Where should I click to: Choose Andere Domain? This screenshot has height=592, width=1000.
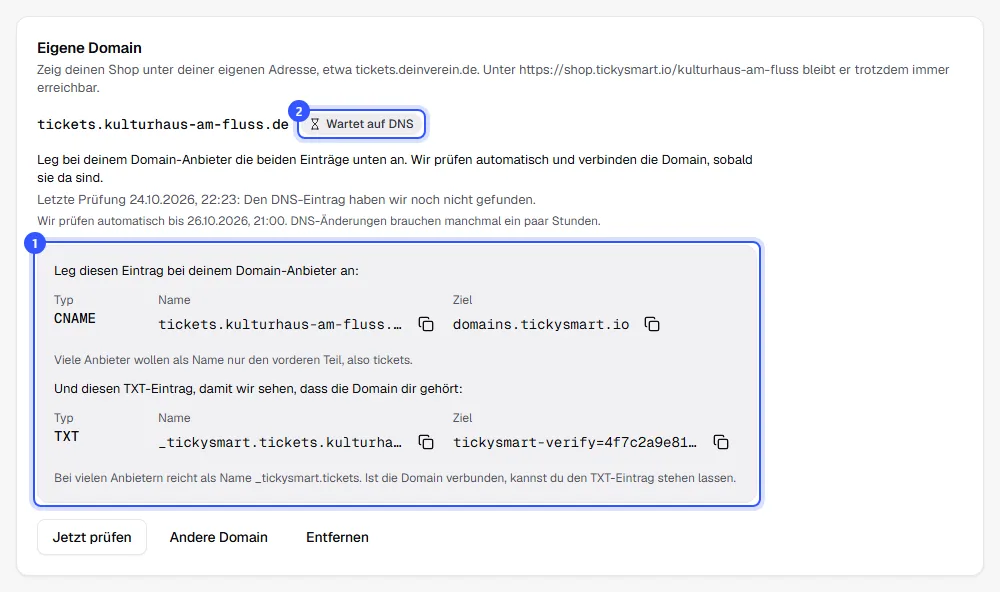click(x=219, y=537)
